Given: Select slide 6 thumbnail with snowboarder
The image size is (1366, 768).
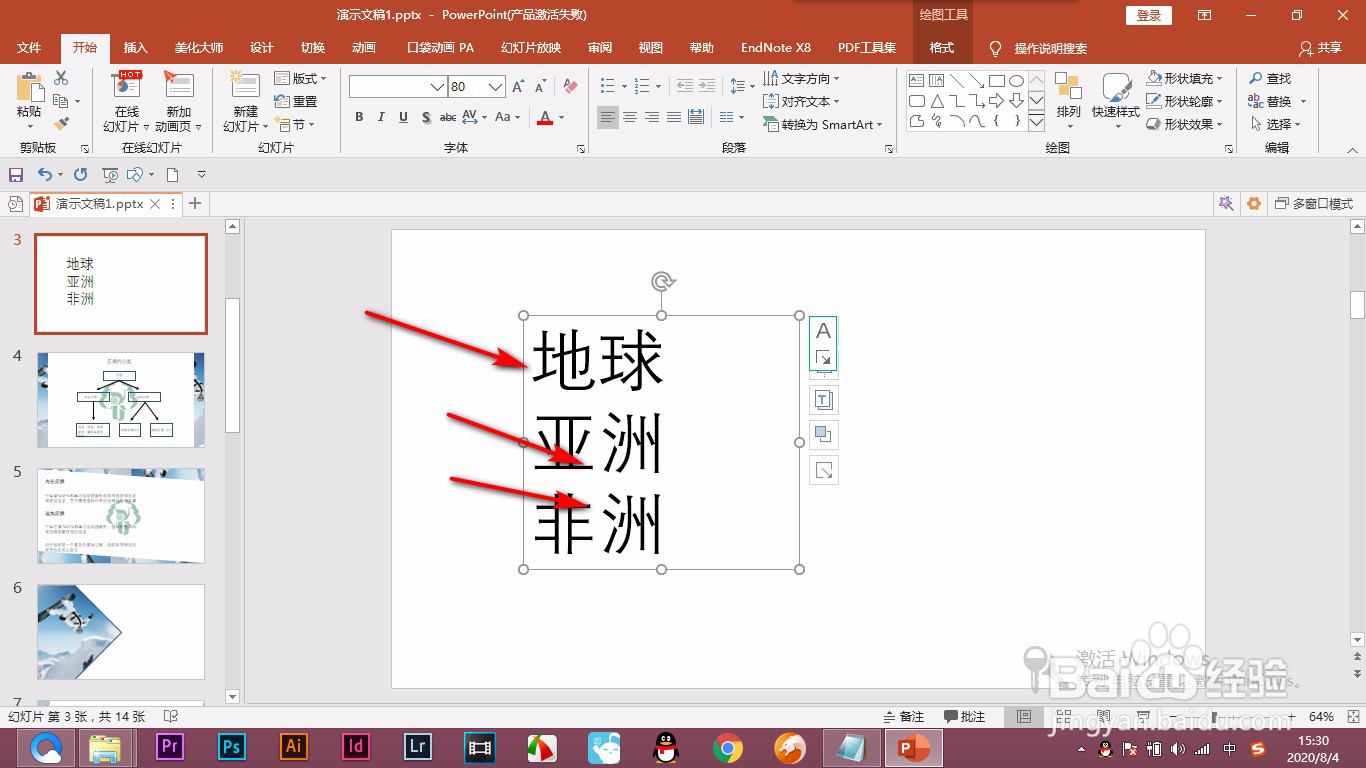Looking at the screenshot, I should (x=121, y=632).
